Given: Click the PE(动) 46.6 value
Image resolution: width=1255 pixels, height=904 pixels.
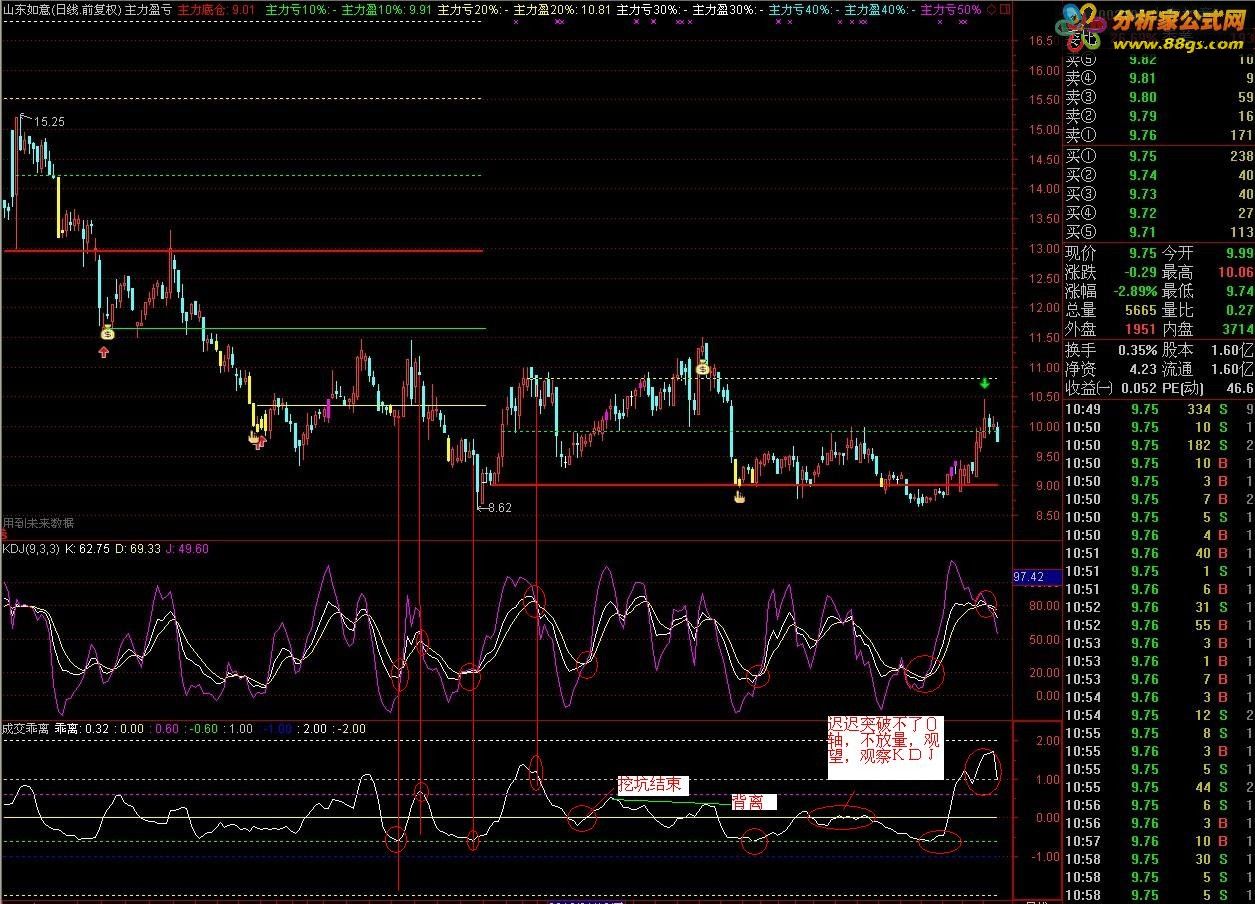Looking at the screenshot, I should [1239, 388].
